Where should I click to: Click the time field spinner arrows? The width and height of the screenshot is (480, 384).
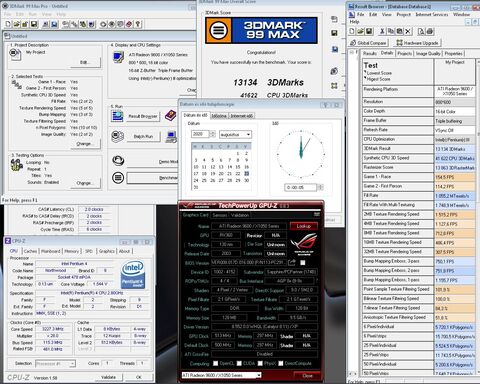point(320,187)
